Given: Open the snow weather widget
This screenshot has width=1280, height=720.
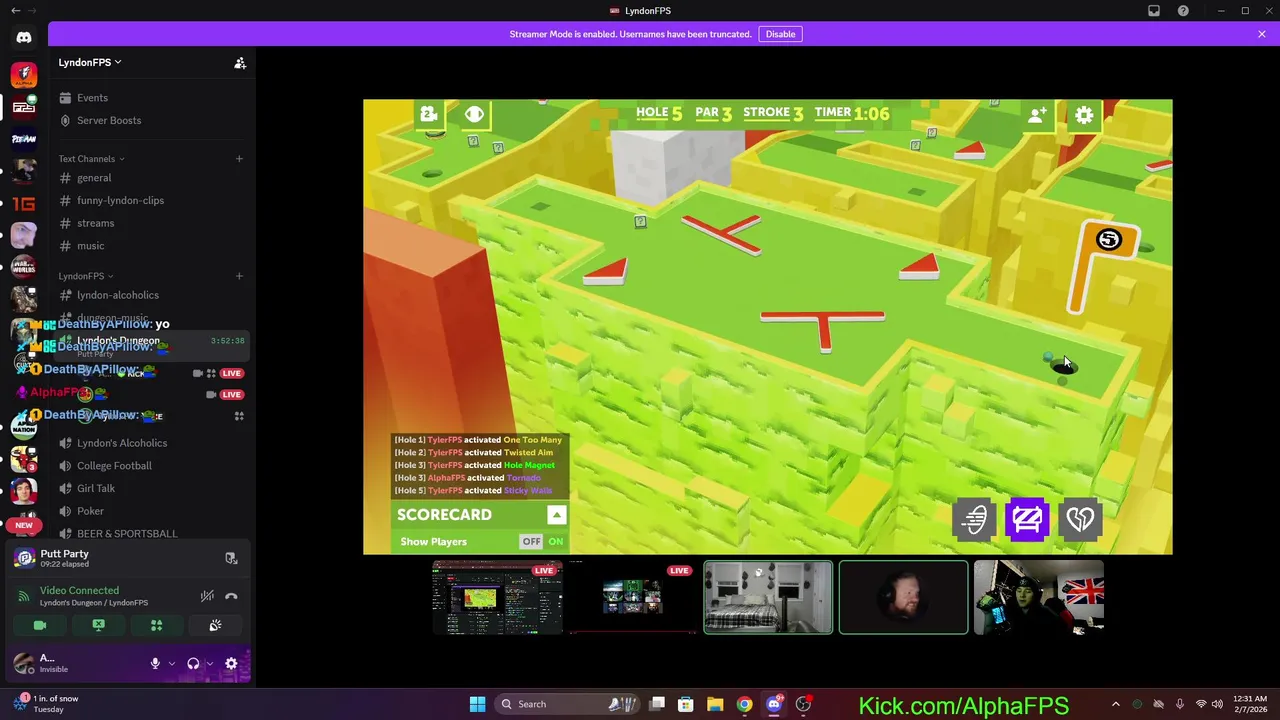Looking at the screenshot, I should click(44, 704).
